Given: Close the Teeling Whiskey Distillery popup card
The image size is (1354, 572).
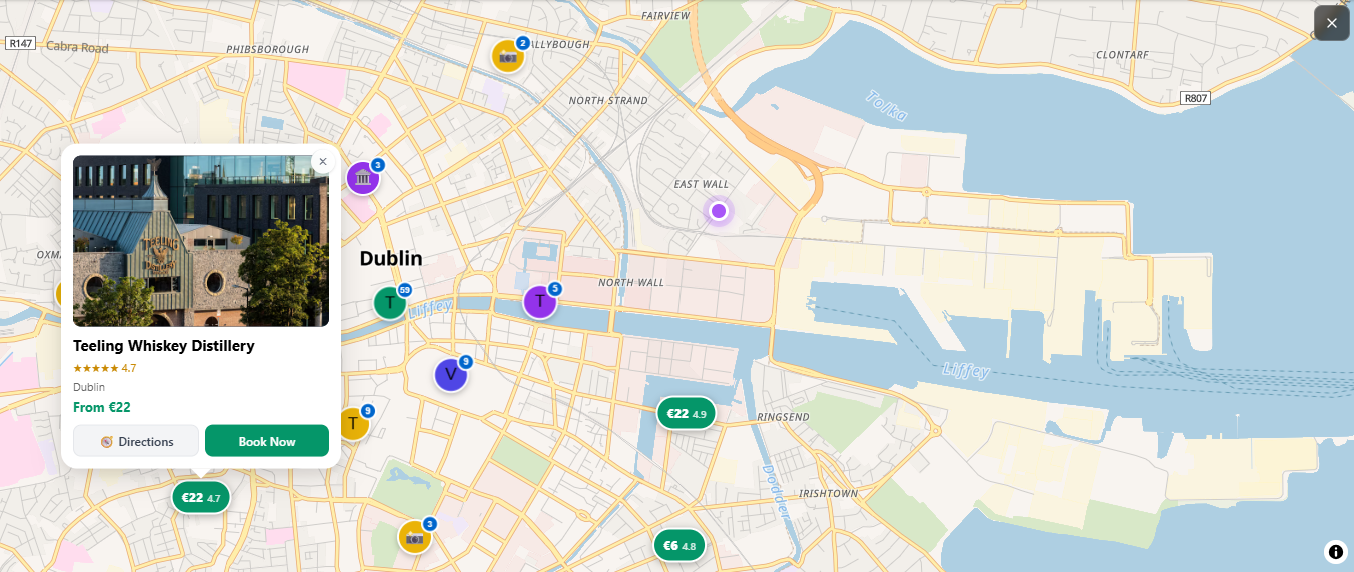Looking at the screenshot, I should [322, 161].
